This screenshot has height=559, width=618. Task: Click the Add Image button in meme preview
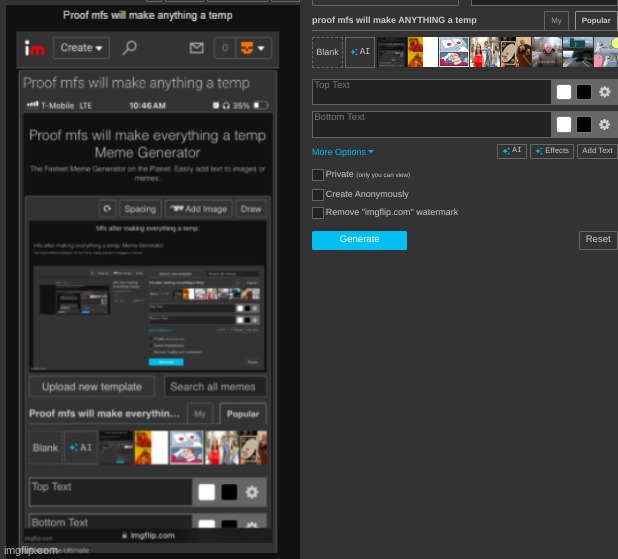[x=199, y=209]
